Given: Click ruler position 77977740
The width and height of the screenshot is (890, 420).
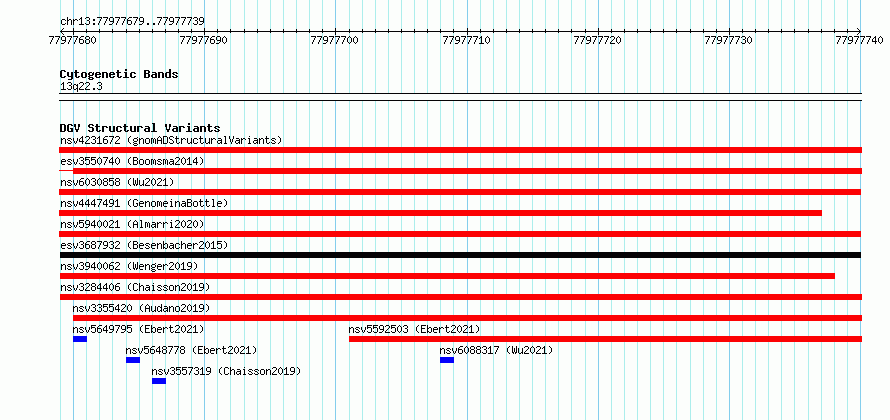Looking at the screenshot, I should click(860, 40).
